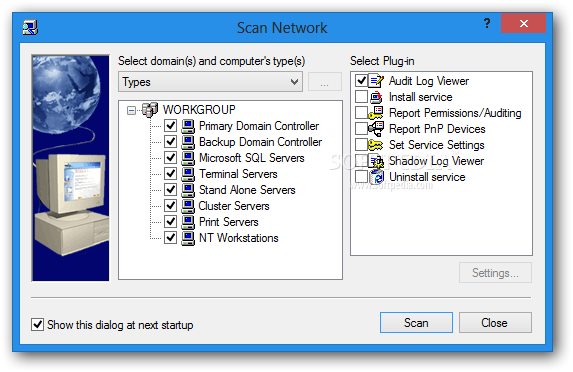The width and height of the screenshot is (573, 372).
Task: Click the NT Workstations computer icon
Action: (x=188, y=238)
